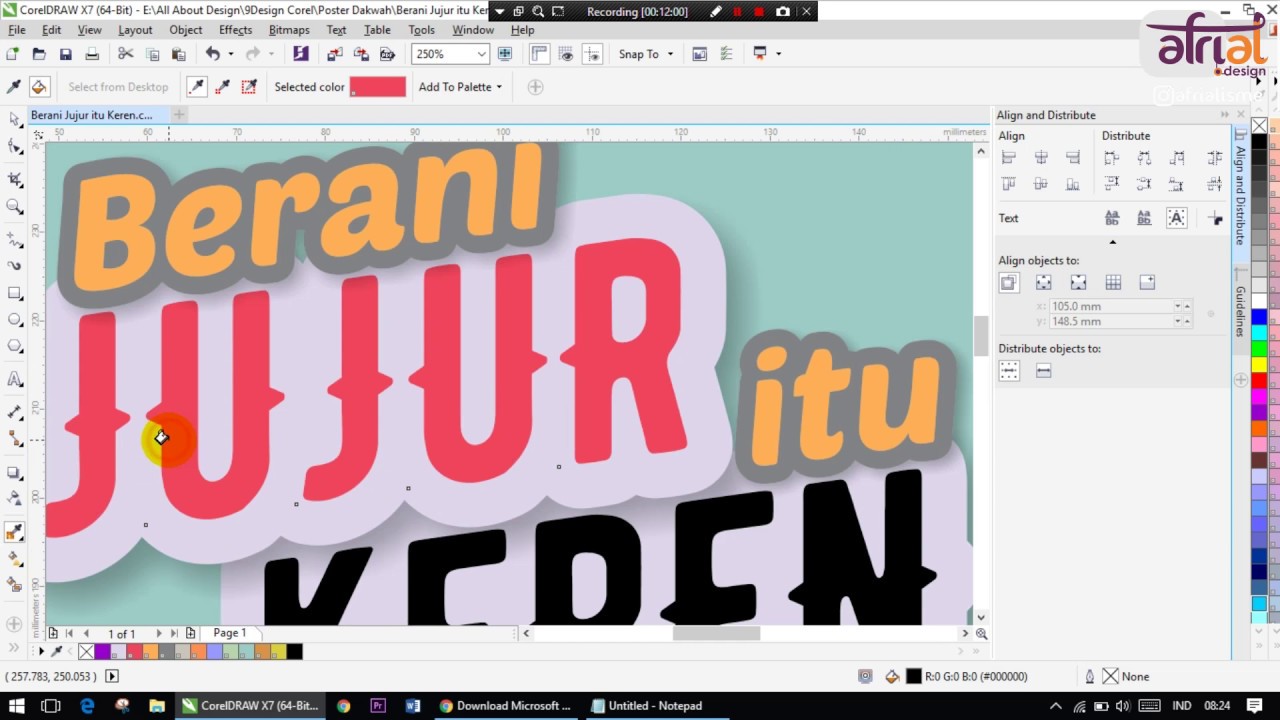Viewport: 1280px width, 720px height.
Task: Click the horizontal scrollbar thumb
Action: point(716,633)
